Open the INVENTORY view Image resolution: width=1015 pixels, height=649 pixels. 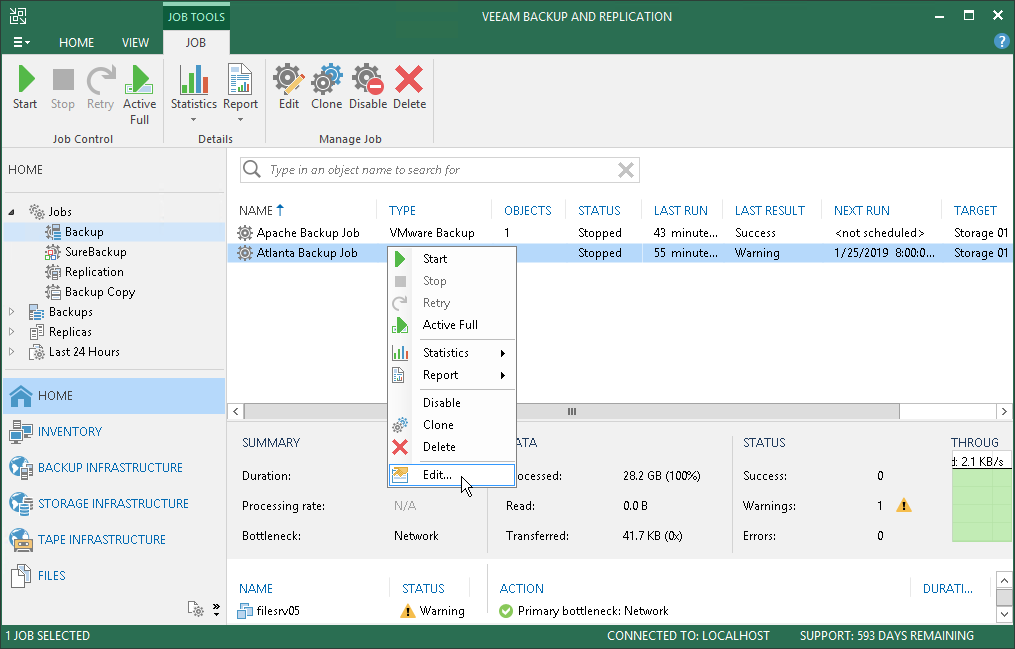[x=114, y=432]
